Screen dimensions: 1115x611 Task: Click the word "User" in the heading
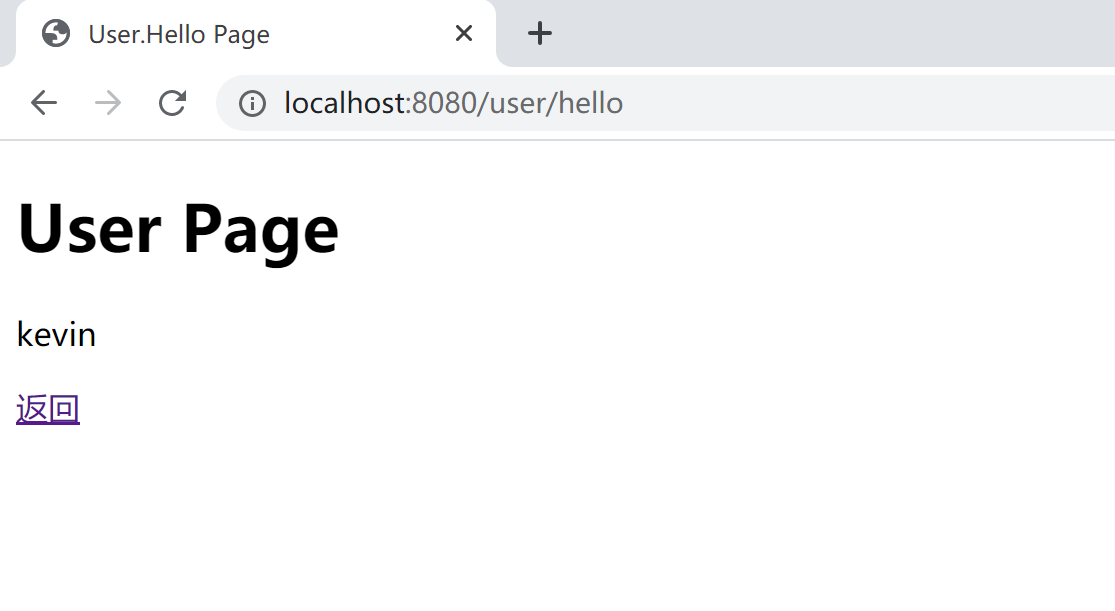pyautogui.click(x=90, y=228)
